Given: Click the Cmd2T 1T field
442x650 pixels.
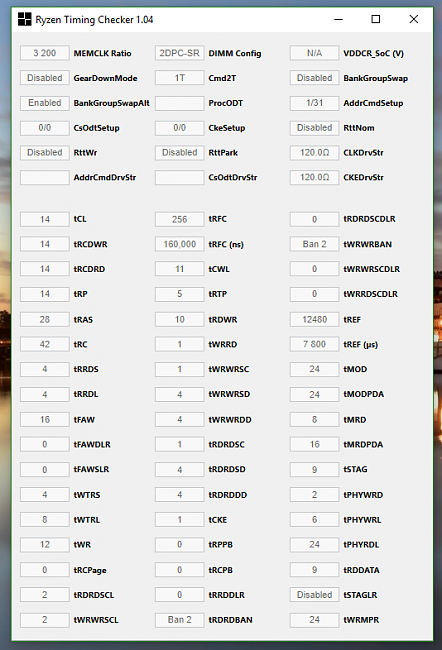Looking at the screenshot, I should [x=180, y=78].
